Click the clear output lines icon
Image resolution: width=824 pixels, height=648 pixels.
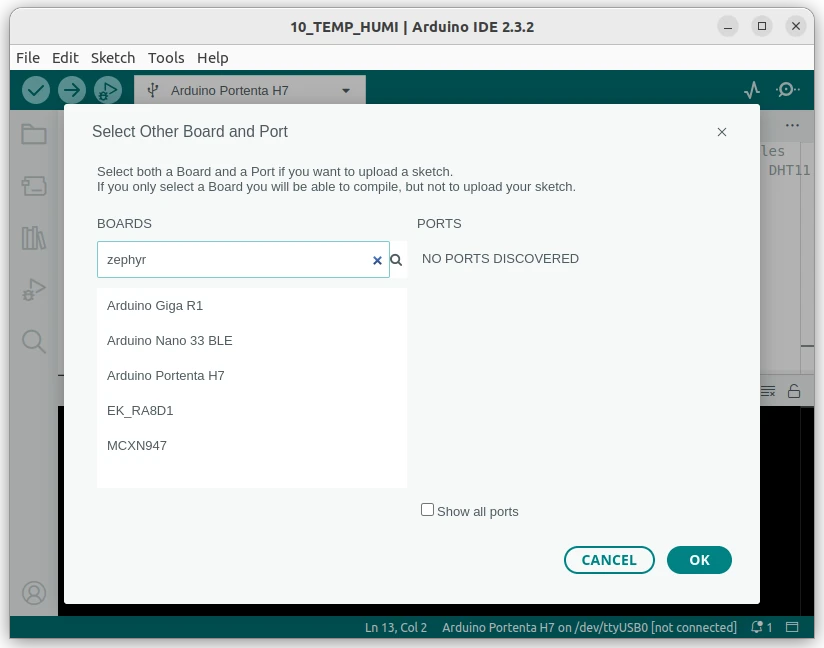768,391
